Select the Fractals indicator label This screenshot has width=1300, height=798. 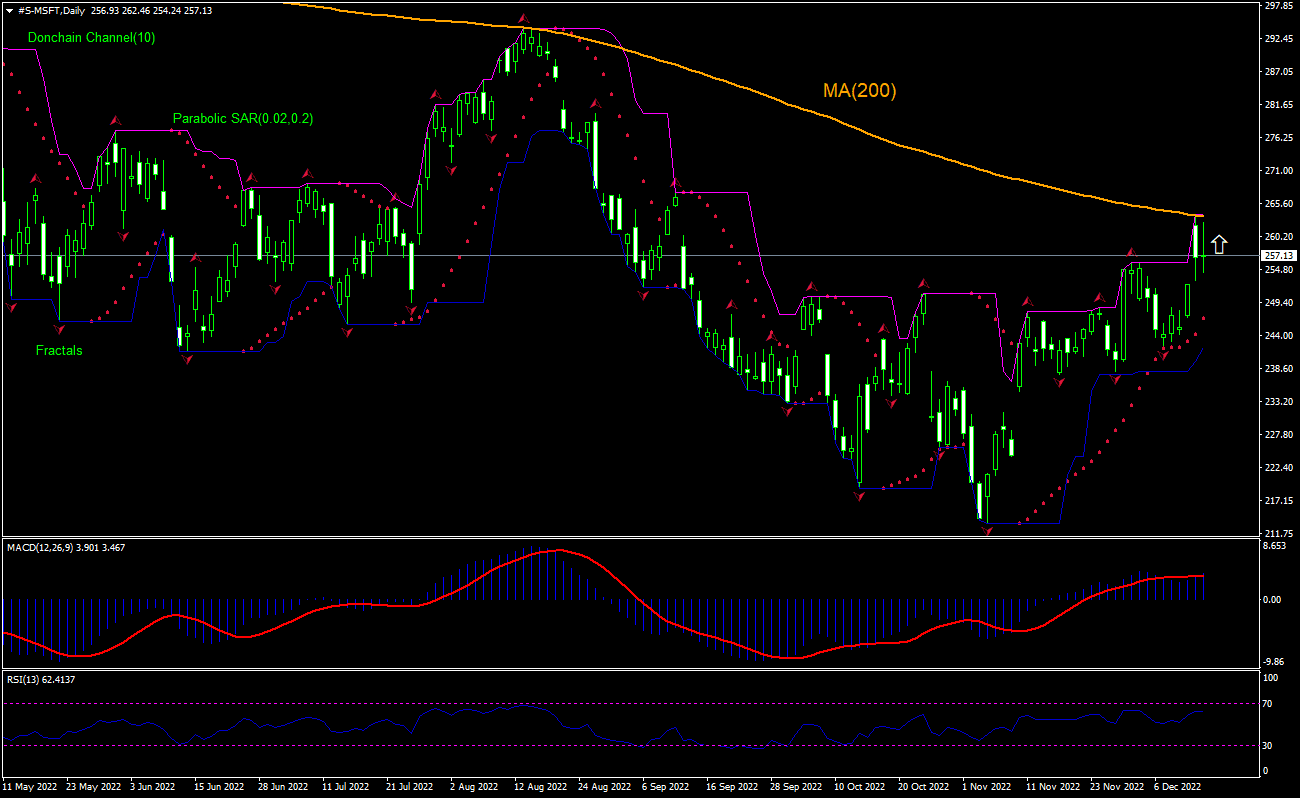[x=59, y=351]
